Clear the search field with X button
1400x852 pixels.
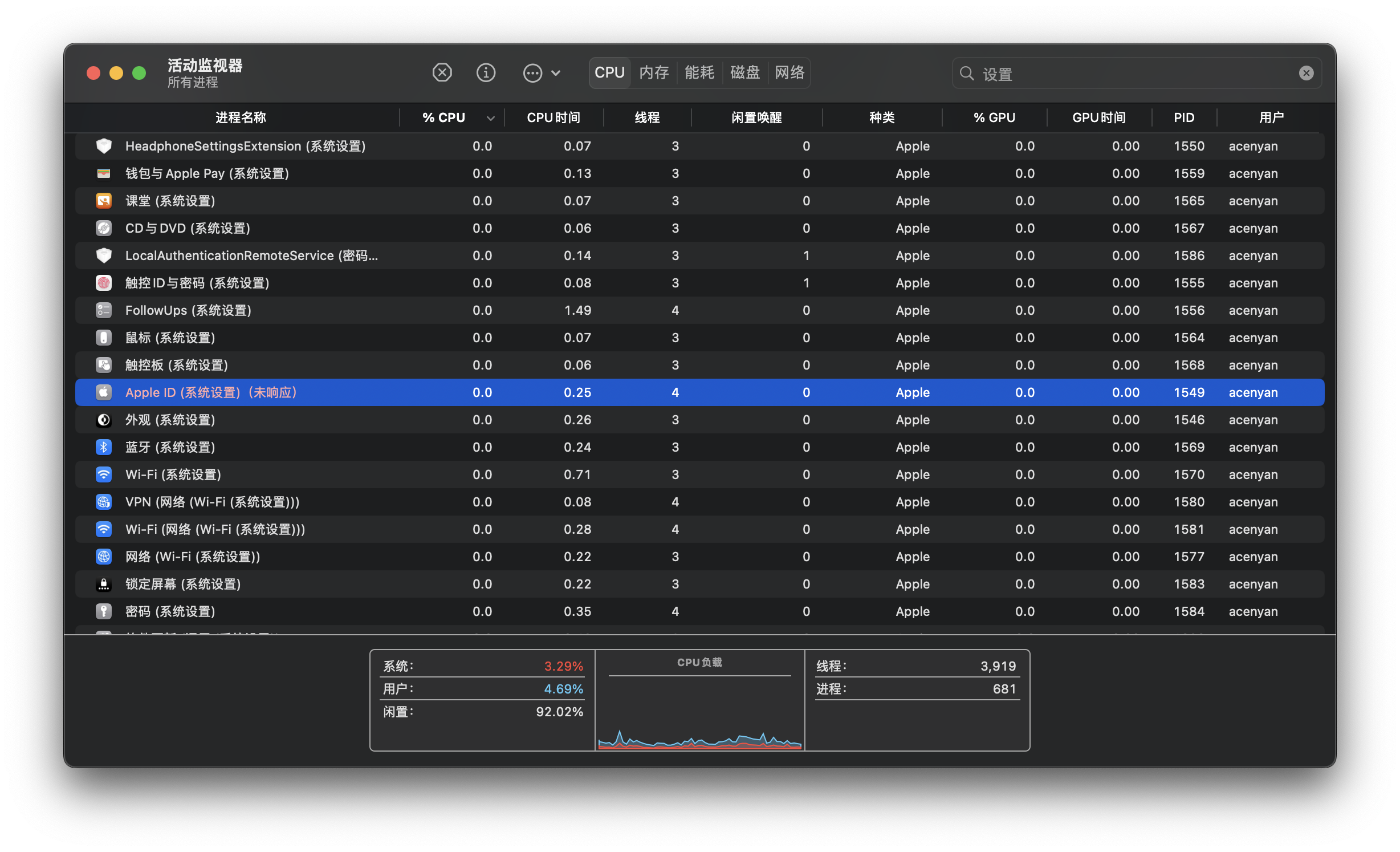[x=1306, y=73]
